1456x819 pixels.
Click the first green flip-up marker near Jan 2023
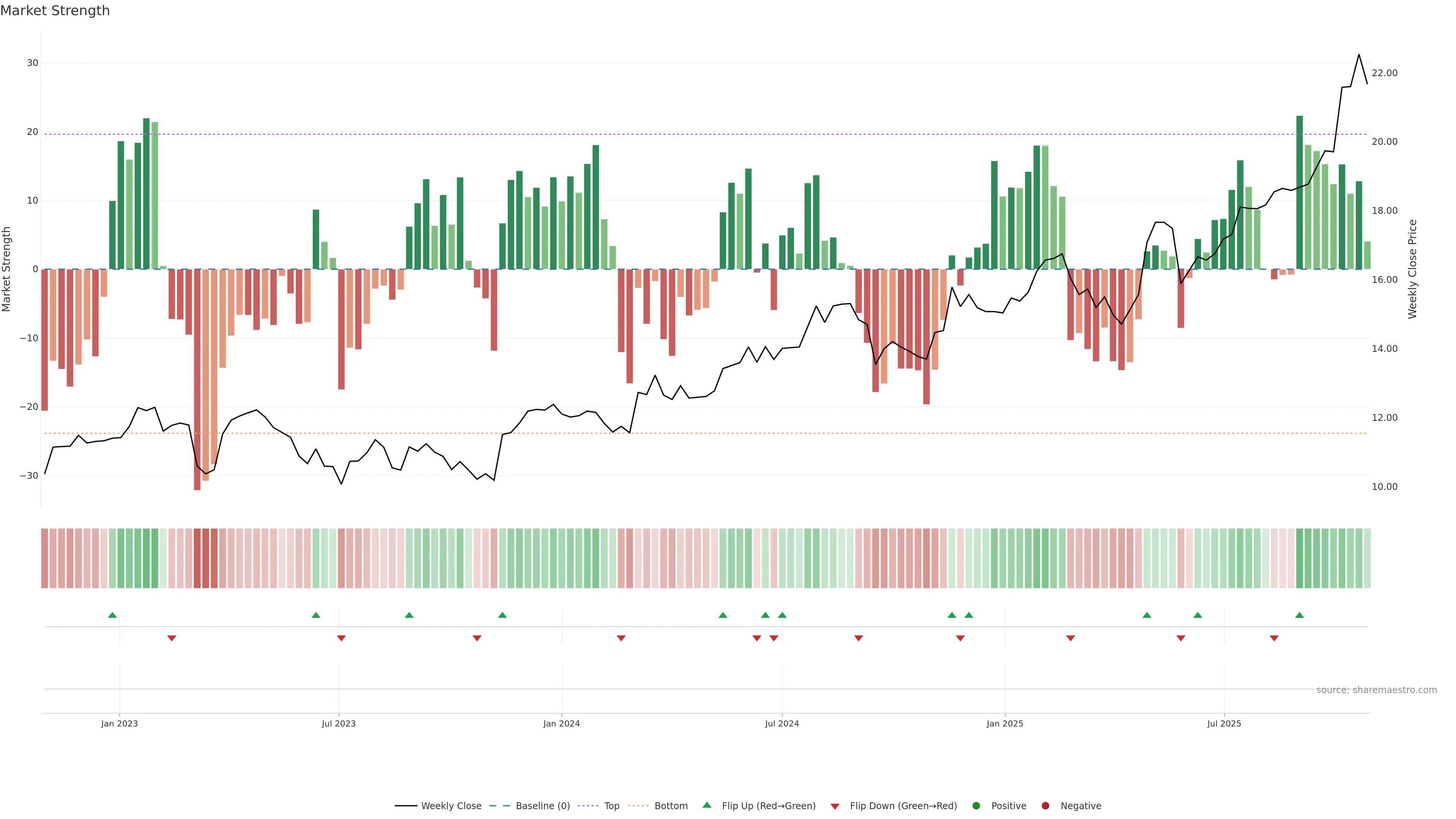coord(113,615)
